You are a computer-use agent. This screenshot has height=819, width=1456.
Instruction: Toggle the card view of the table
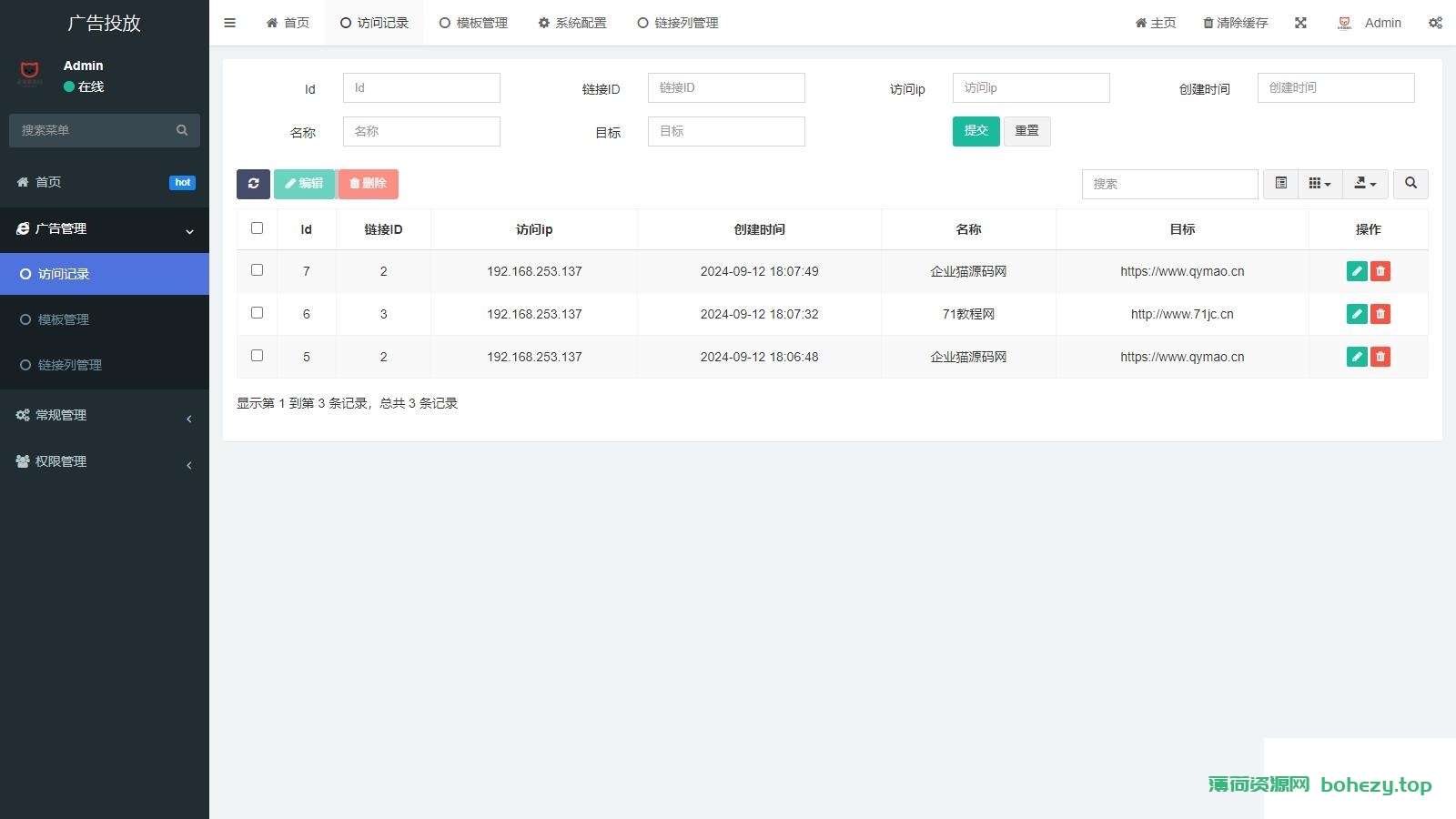[1280, 184]
